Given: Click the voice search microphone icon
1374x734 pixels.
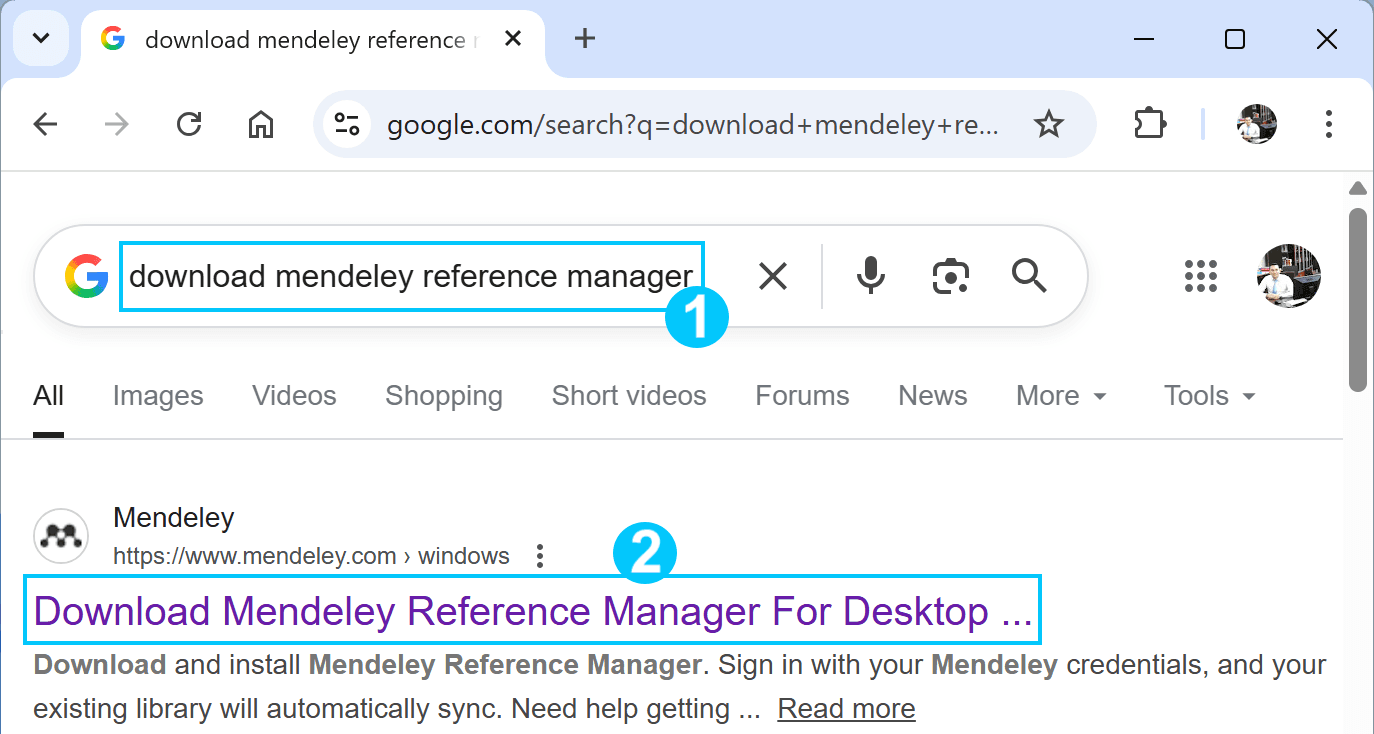Looking at the screenshot, I should tap(871, 275).
